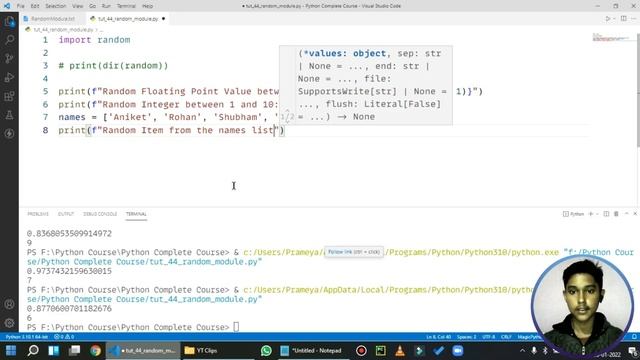This screenshot has height=360, width=640.
Task: Switch to the Debug Console tab
Action: (x=100, y=214)
